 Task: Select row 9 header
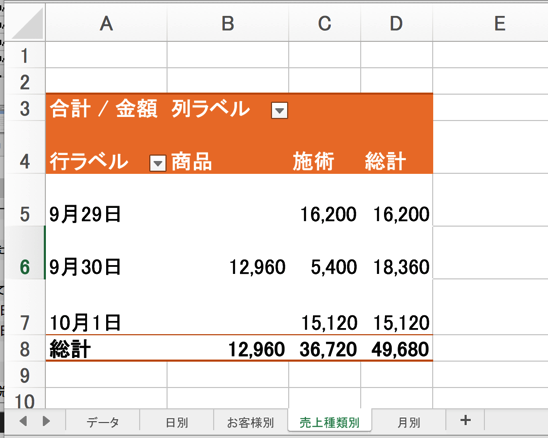24,374
